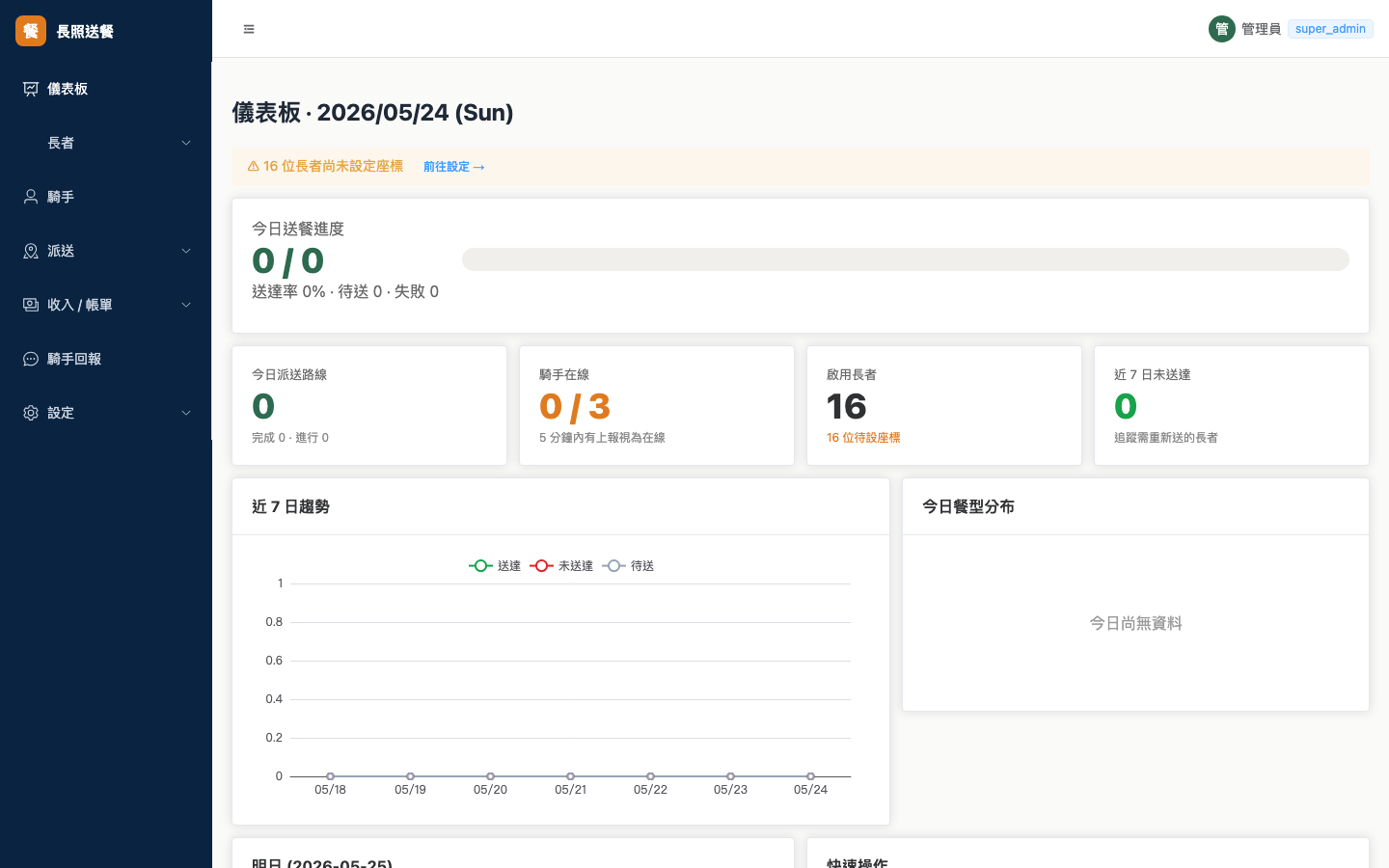Click the 今日餐型分布 card title
Image resolution: width=1389 pixels, height=868 pixels.
click(x=968, y=507)
